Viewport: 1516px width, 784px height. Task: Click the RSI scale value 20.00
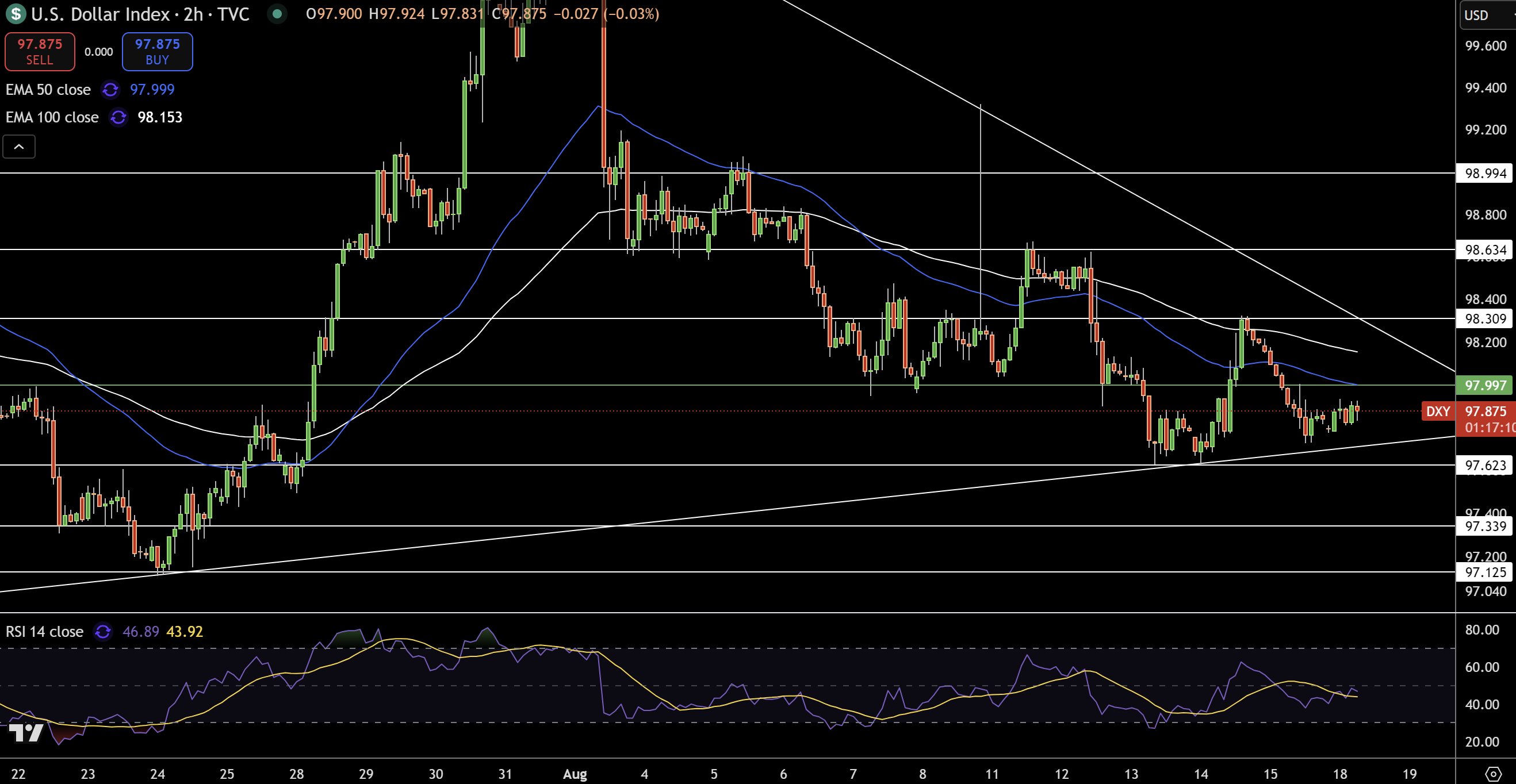point(1482,741)
